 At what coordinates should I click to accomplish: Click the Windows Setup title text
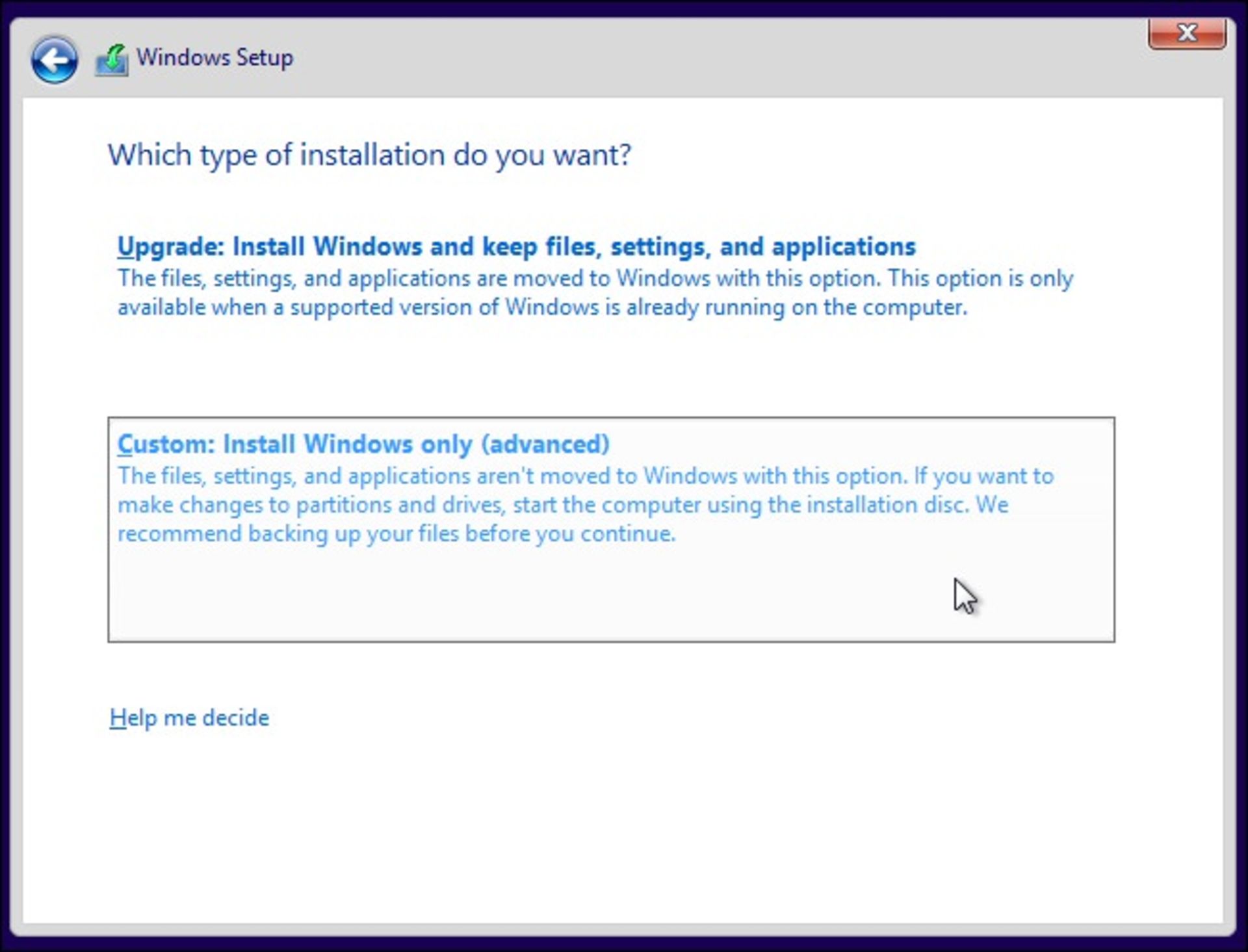214,57
